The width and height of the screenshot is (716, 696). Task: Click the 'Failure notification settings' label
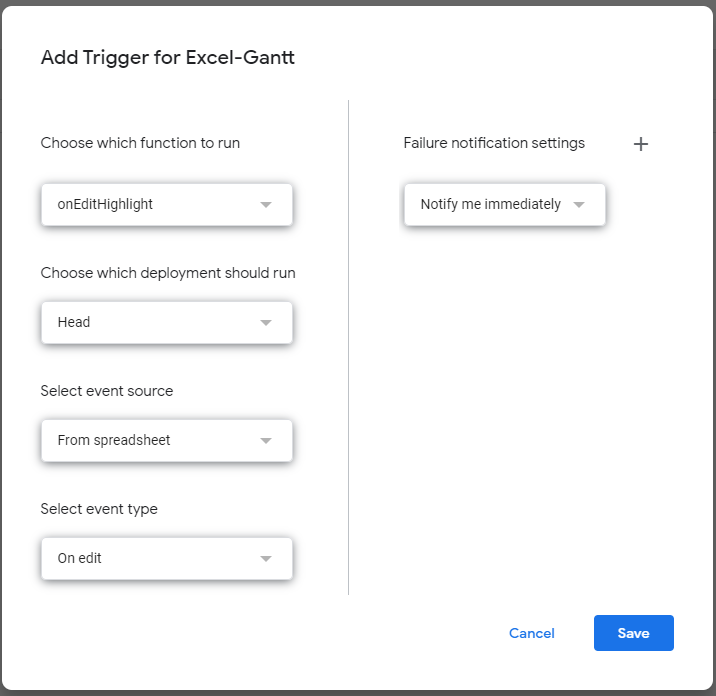[494, 143]
